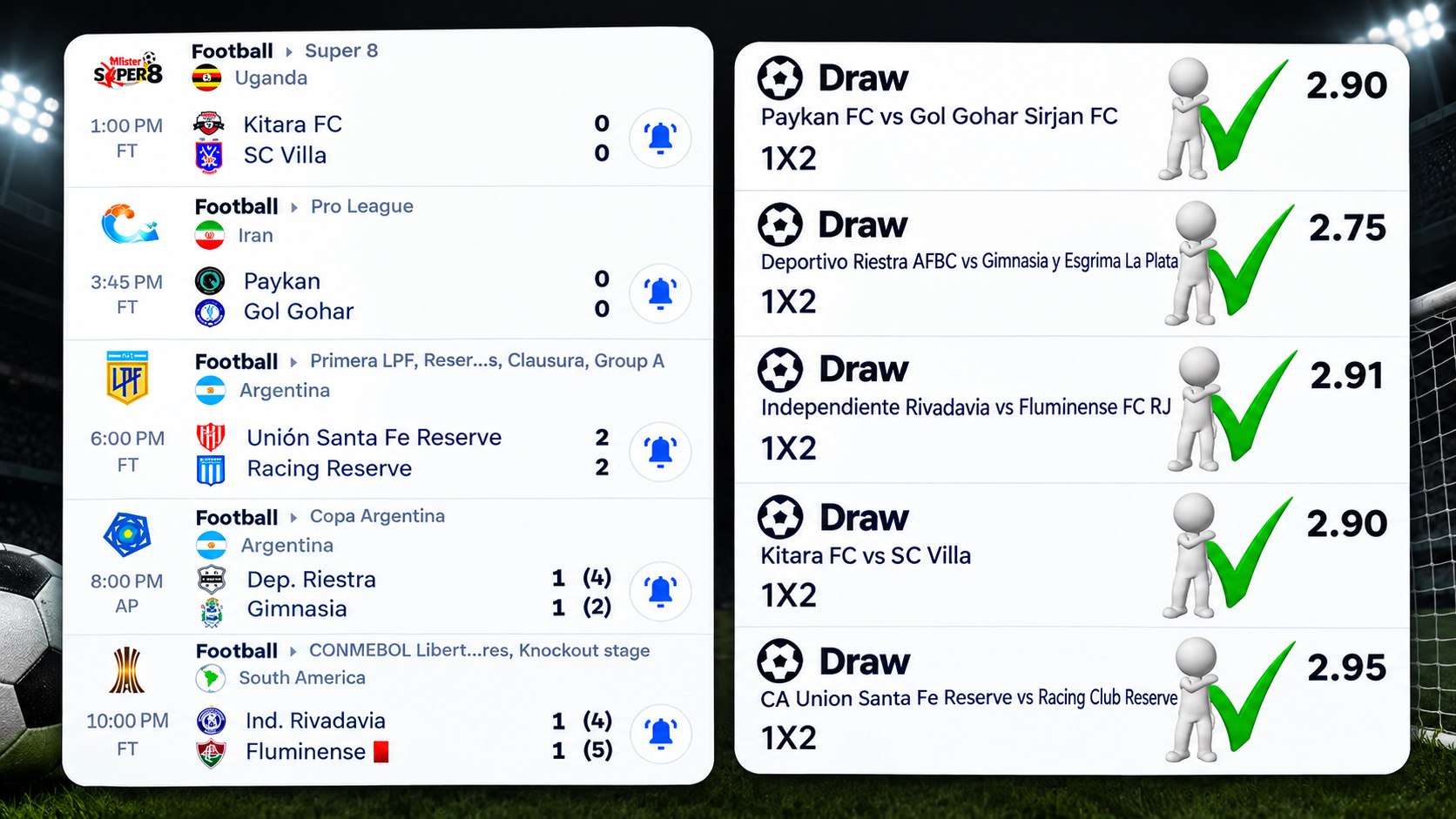The width and height of the screenshot is (1456, 819).
Task: Click the Fluminense team crest
Action: coord(211,753)
